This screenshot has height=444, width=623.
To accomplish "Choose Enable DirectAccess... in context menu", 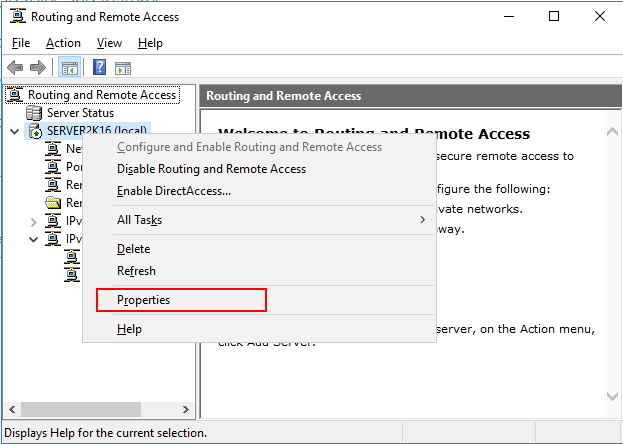I will click(174, 191).
